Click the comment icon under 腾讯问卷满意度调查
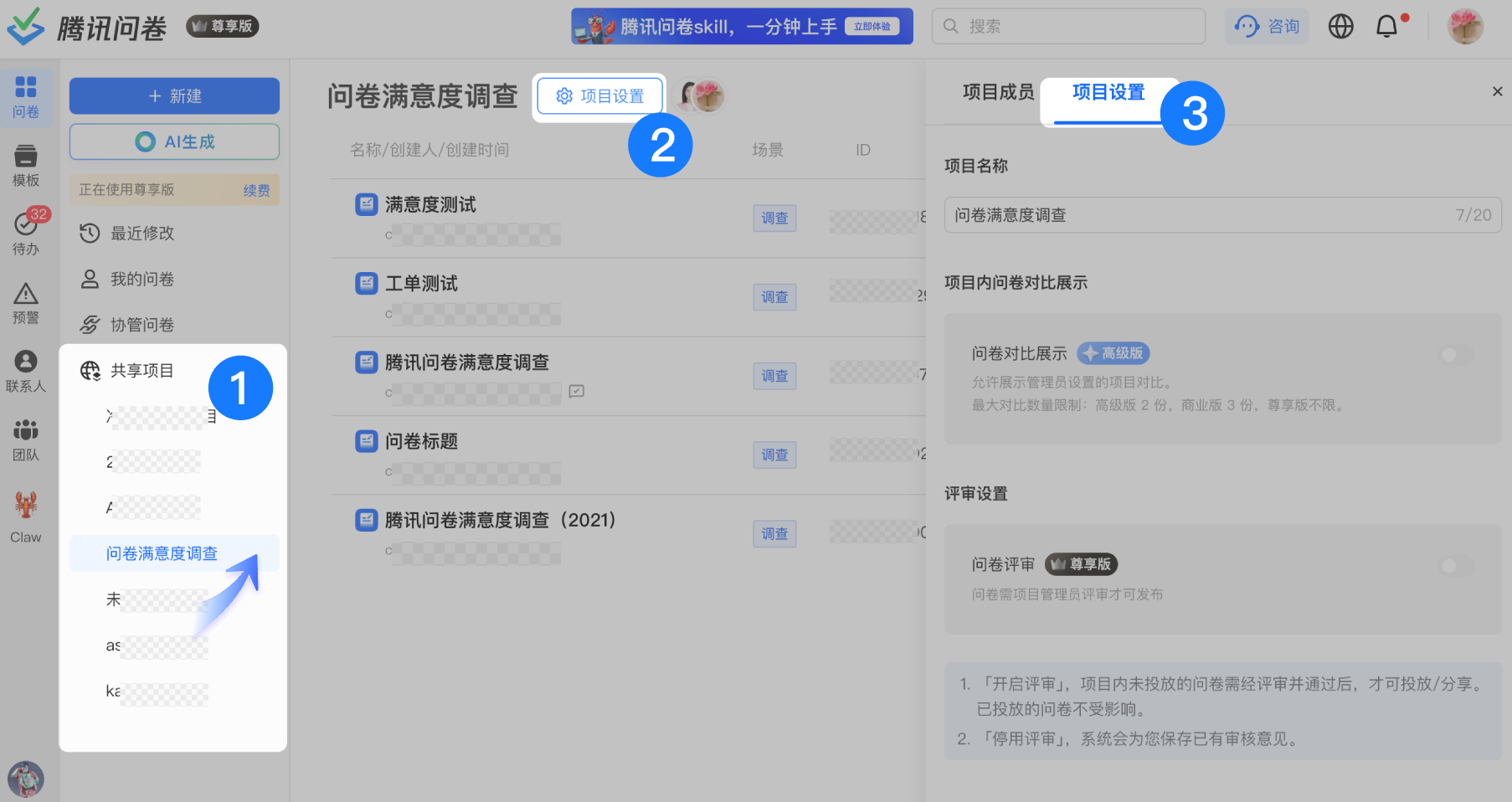The width and height of the screenshot is (1512, 802). click(576, 391)
